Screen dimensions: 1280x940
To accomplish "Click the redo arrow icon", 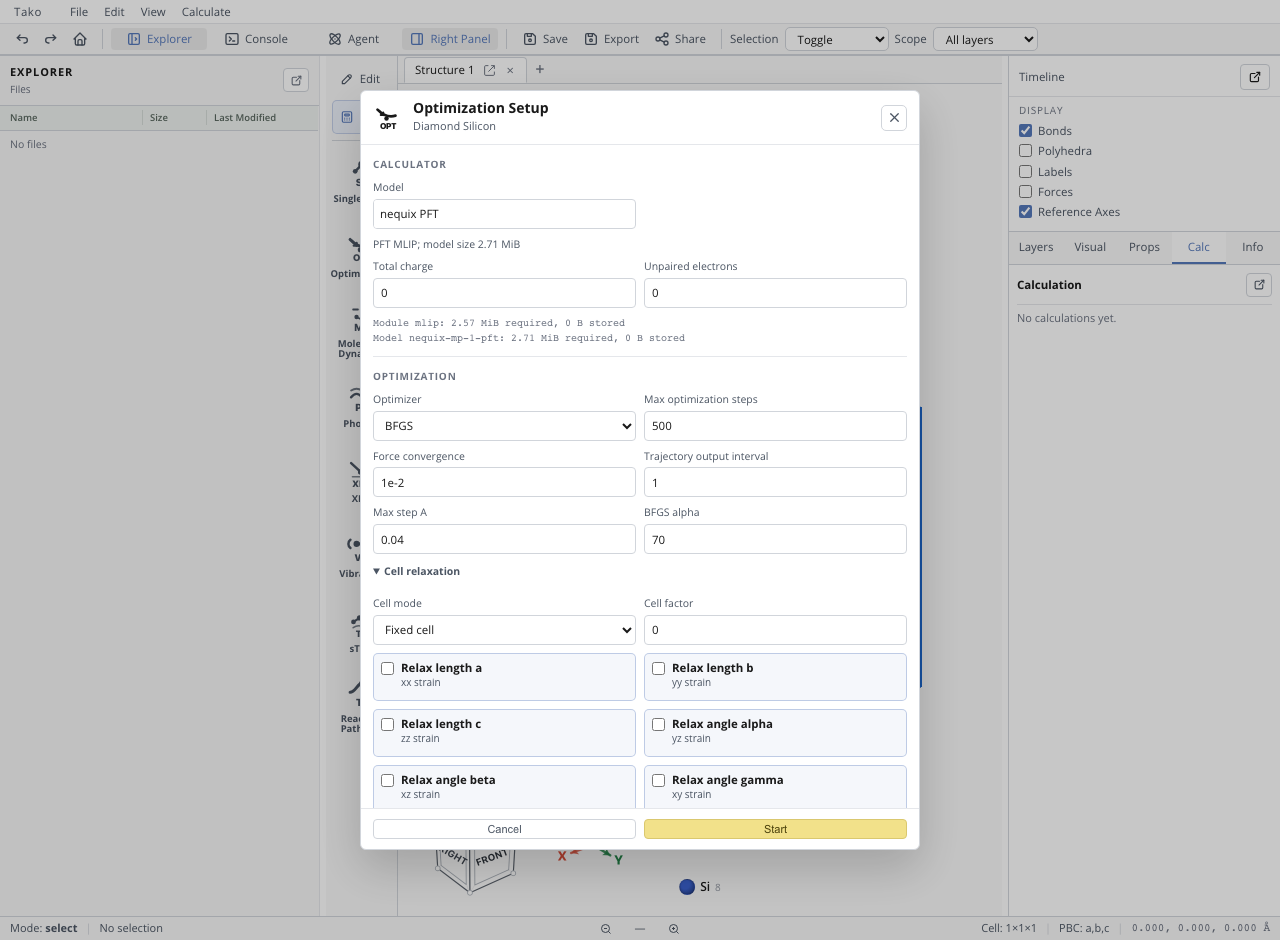I will coord(51,39).
